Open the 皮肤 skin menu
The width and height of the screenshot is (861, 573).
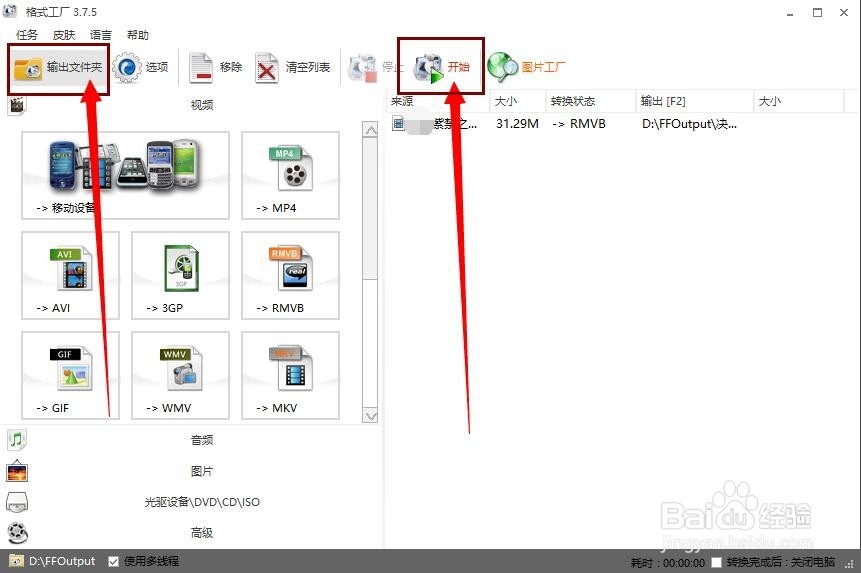click(x=64, y=35)
